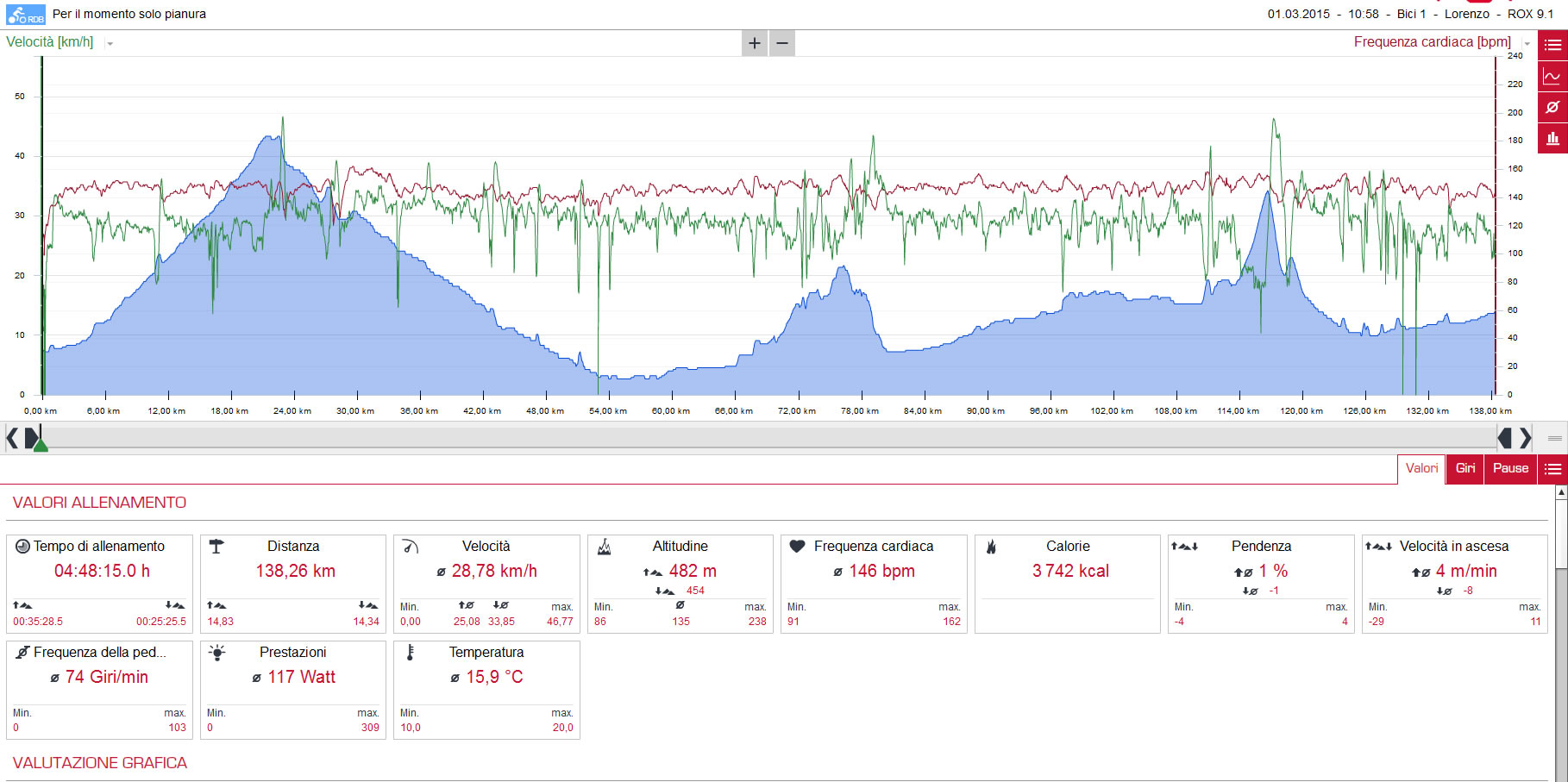This screenshot has width=1568, height=782.
Task: Click the max power value 309
Action: pos(370,727)
